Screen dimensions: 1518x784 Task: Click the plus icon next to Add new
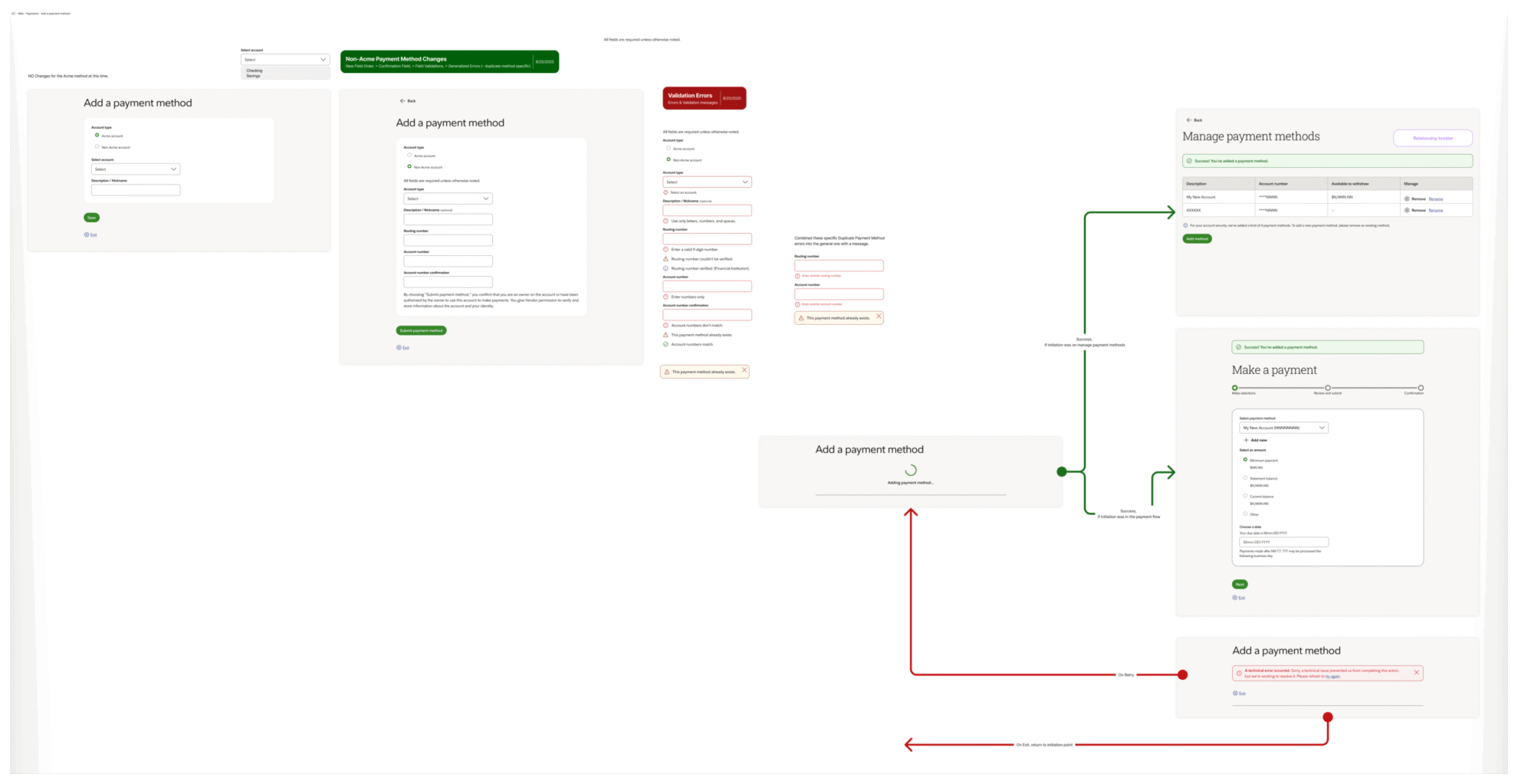1246,440
